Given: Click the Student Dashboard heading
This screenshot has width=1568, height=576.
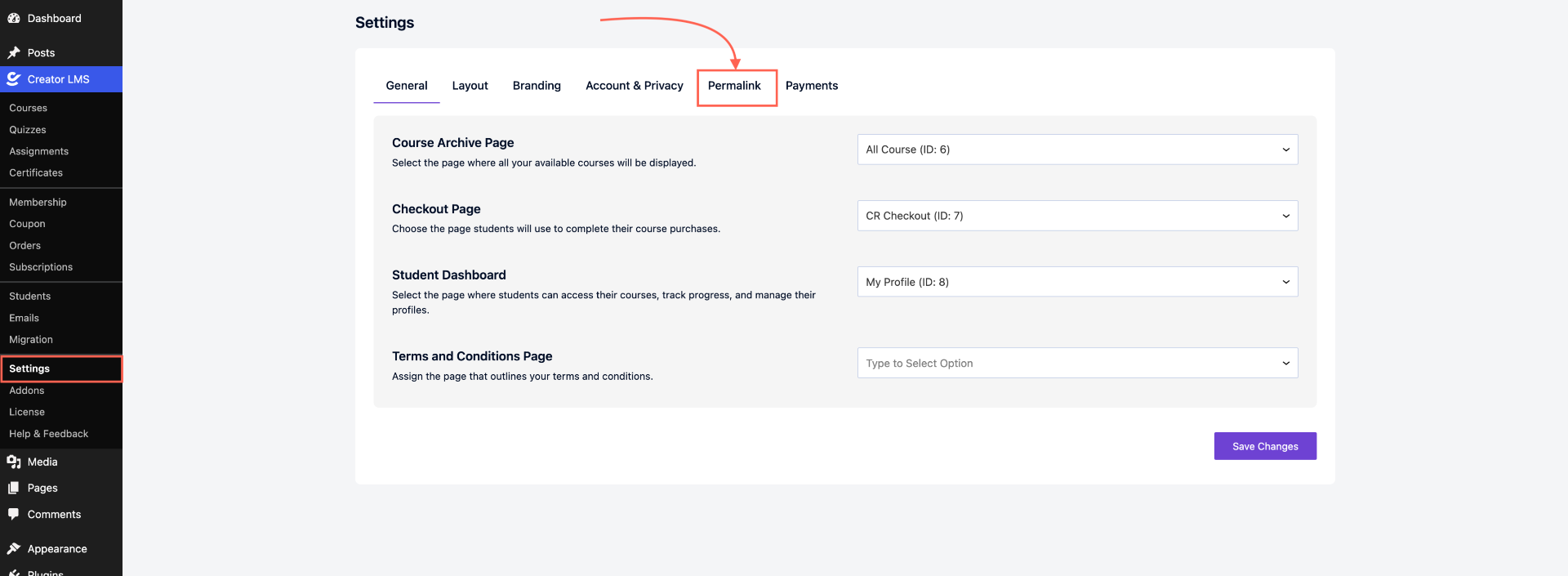Looking at the screenshot, I should point(449,275).
